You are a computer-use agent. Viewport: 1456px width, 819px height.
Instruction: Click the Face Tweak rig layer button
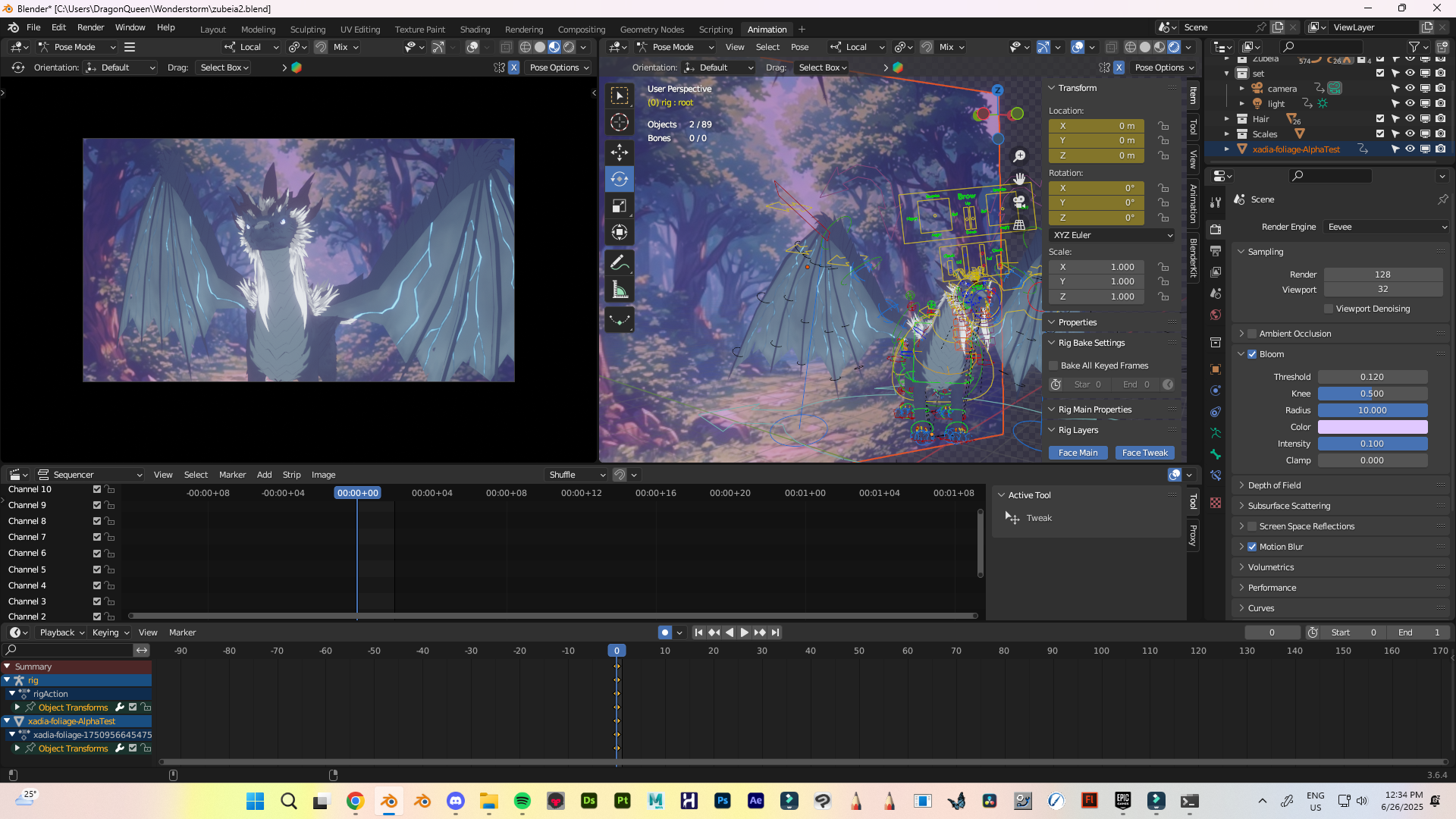point(1145,453)
